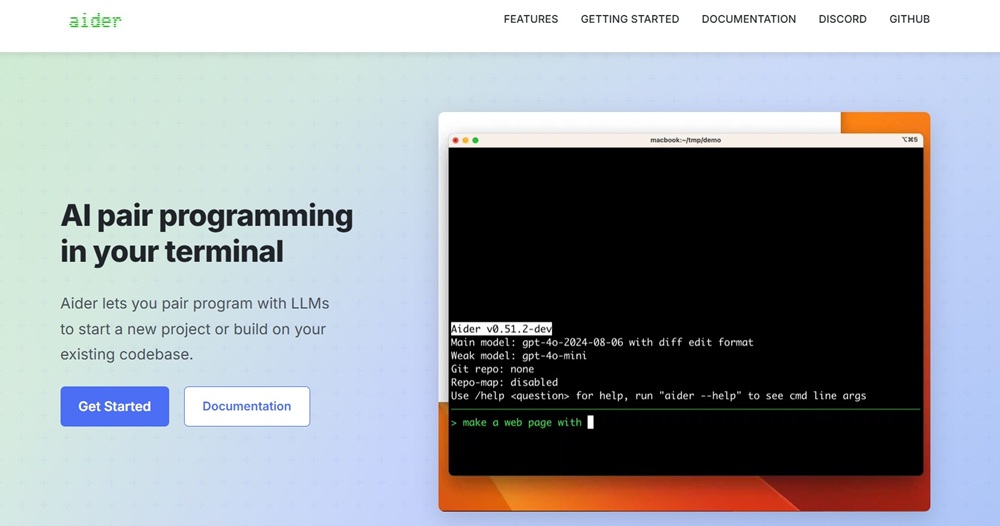Visit the Discord nav link
The height and width of the screenshot is (526, 1000).
(x=842, y=19)
